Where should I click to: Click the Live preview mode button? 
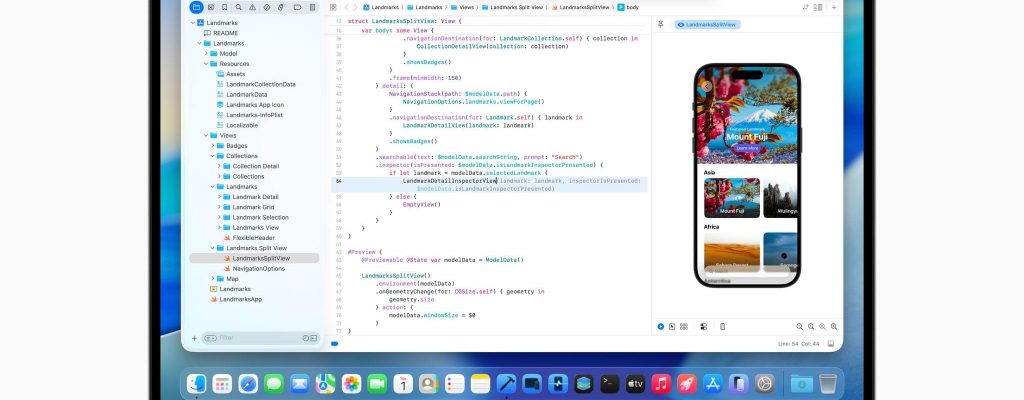tap(660, 326)
